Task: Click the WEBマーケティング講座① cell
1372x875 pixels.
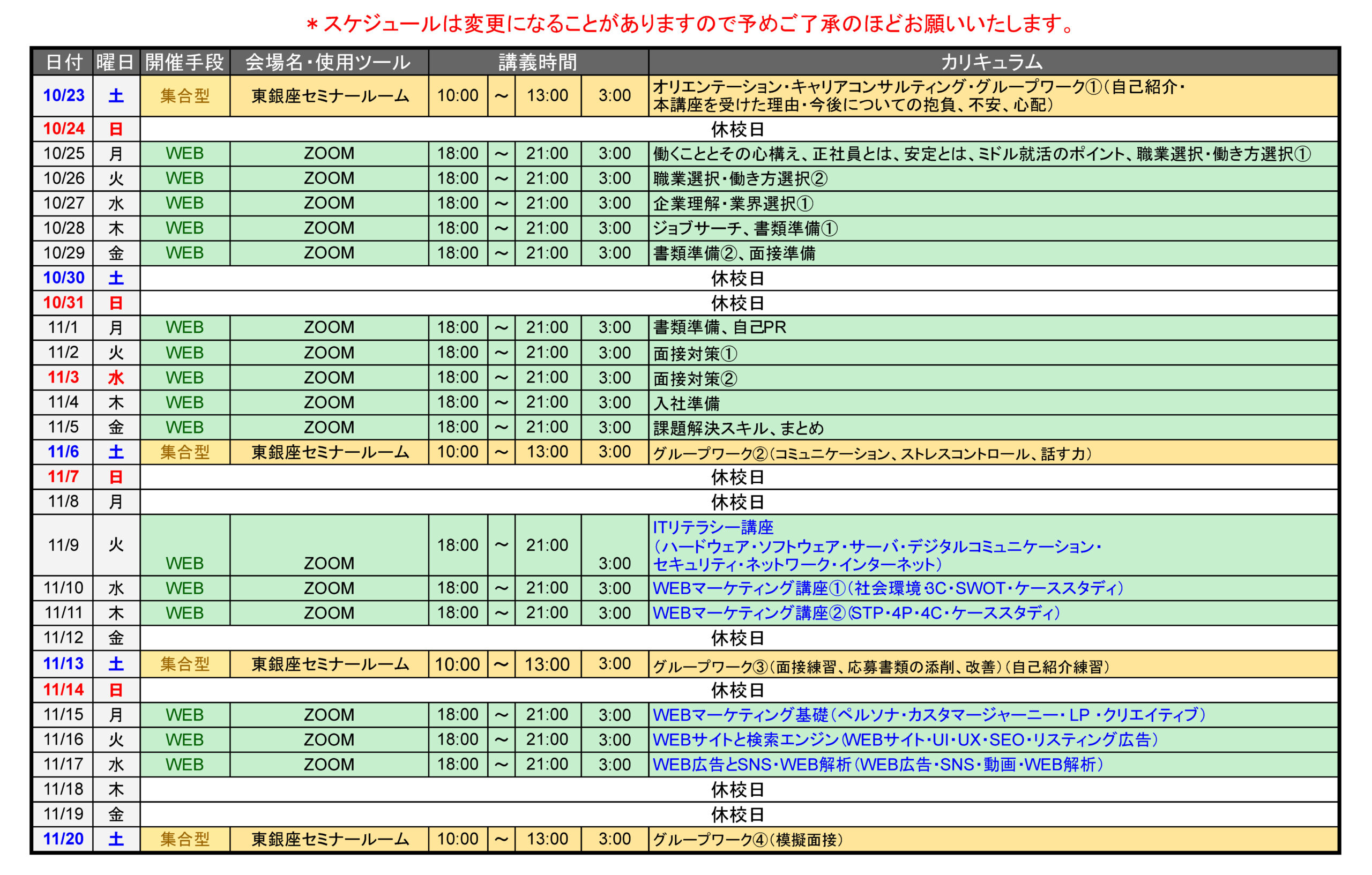Action: click(x=993, y=588)
